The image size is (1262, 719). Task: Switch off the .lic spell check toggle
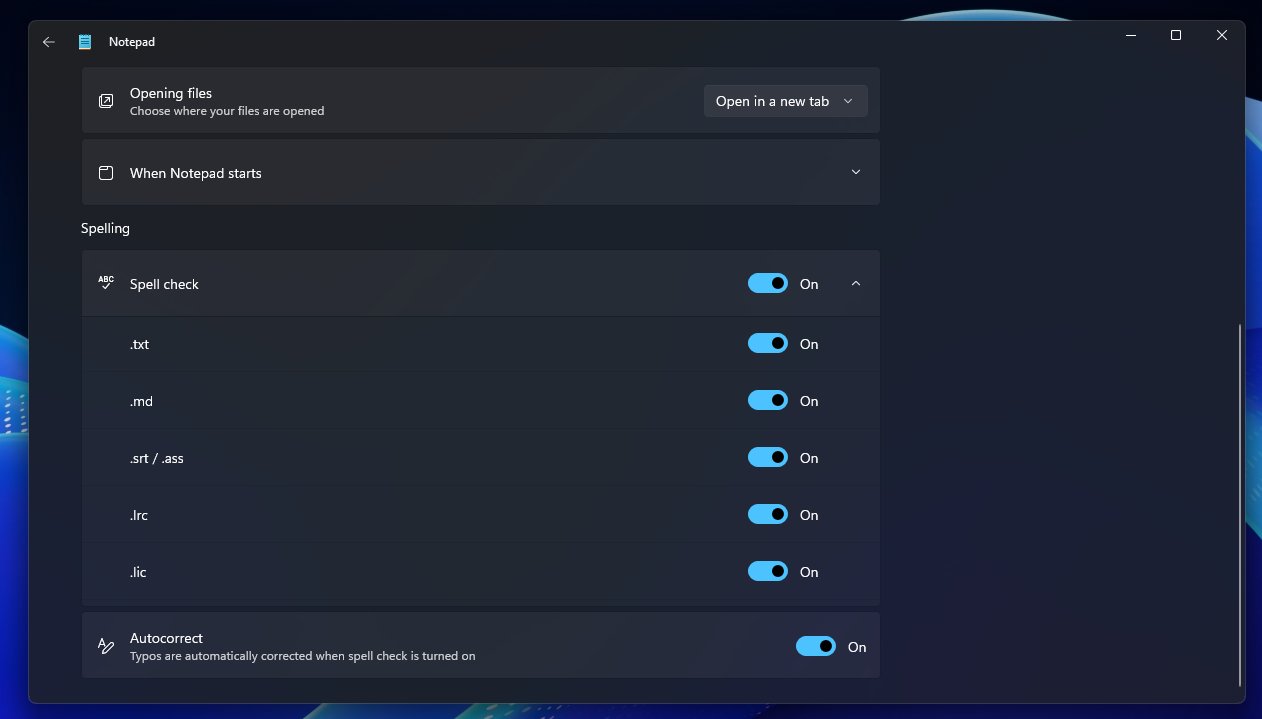coord(768,572)
